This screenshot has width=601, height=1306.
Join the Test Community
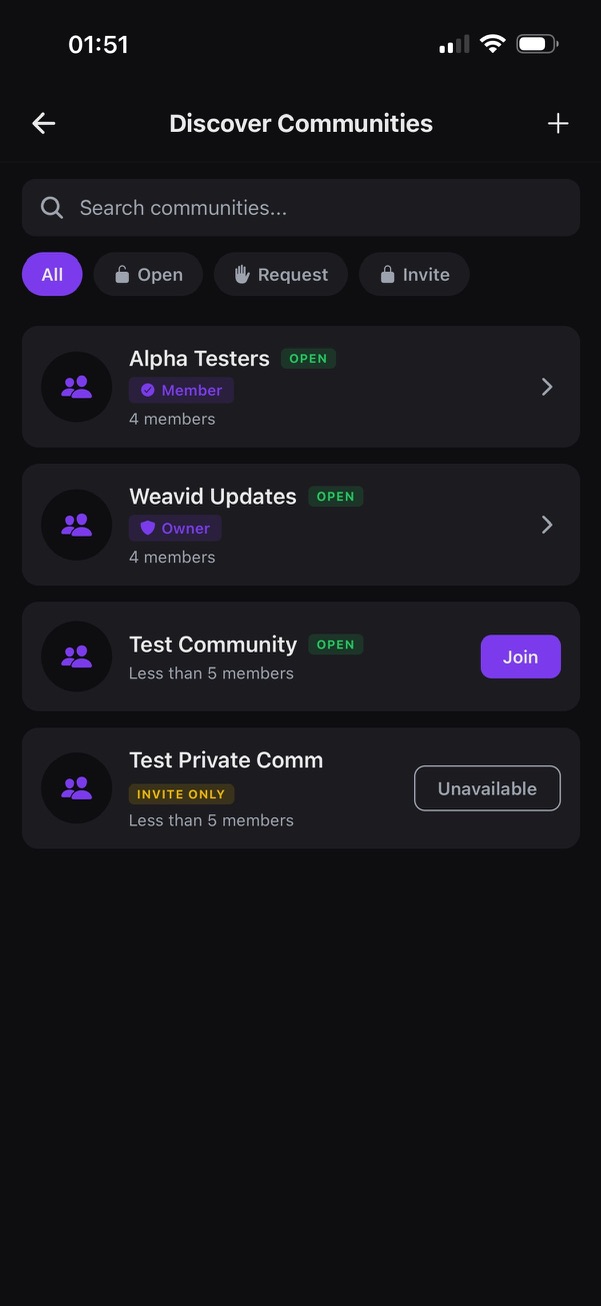pyautogui.click(x=520, y=657)
